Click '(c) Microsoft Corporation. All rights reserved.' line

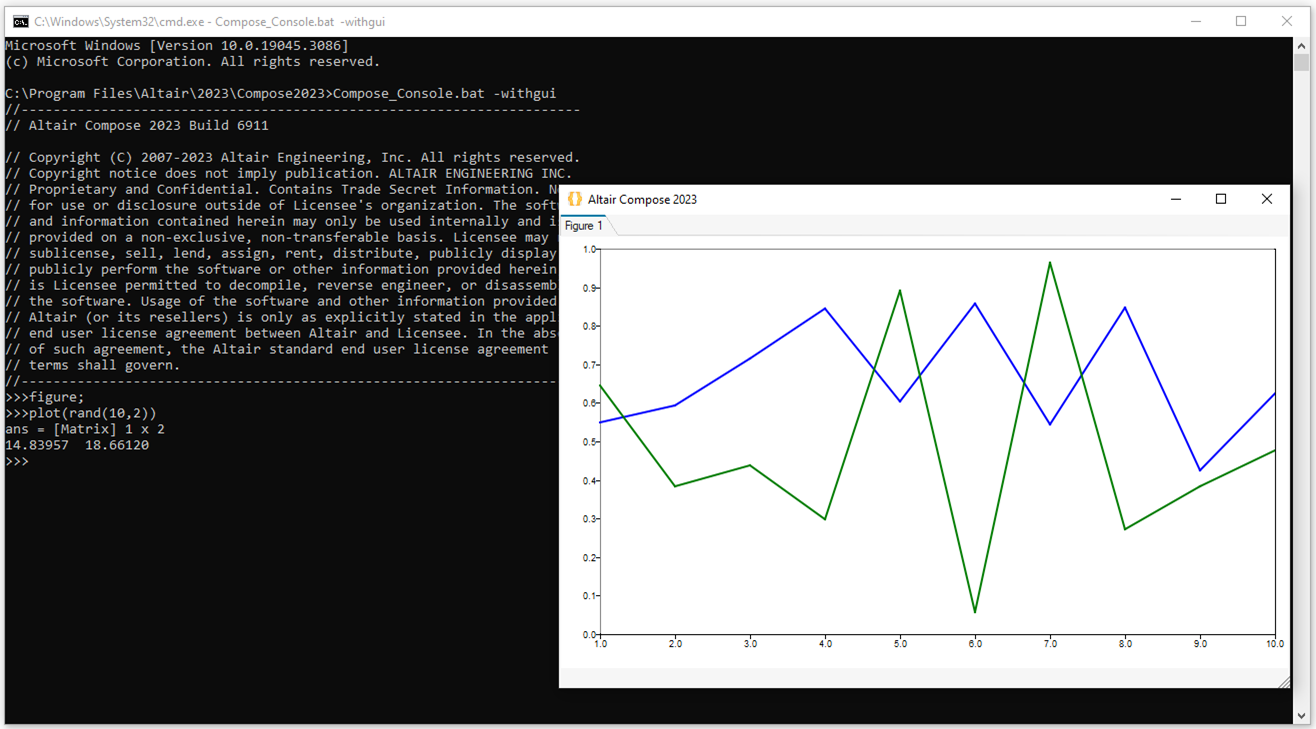click(193, 61)
